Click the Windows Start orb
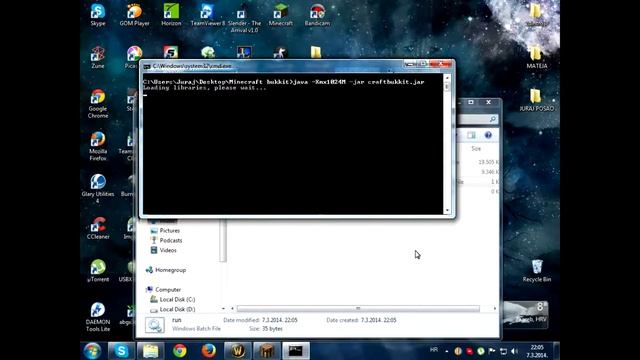Image resolution: width=640 pixels, height=360 pixels. 93,351
